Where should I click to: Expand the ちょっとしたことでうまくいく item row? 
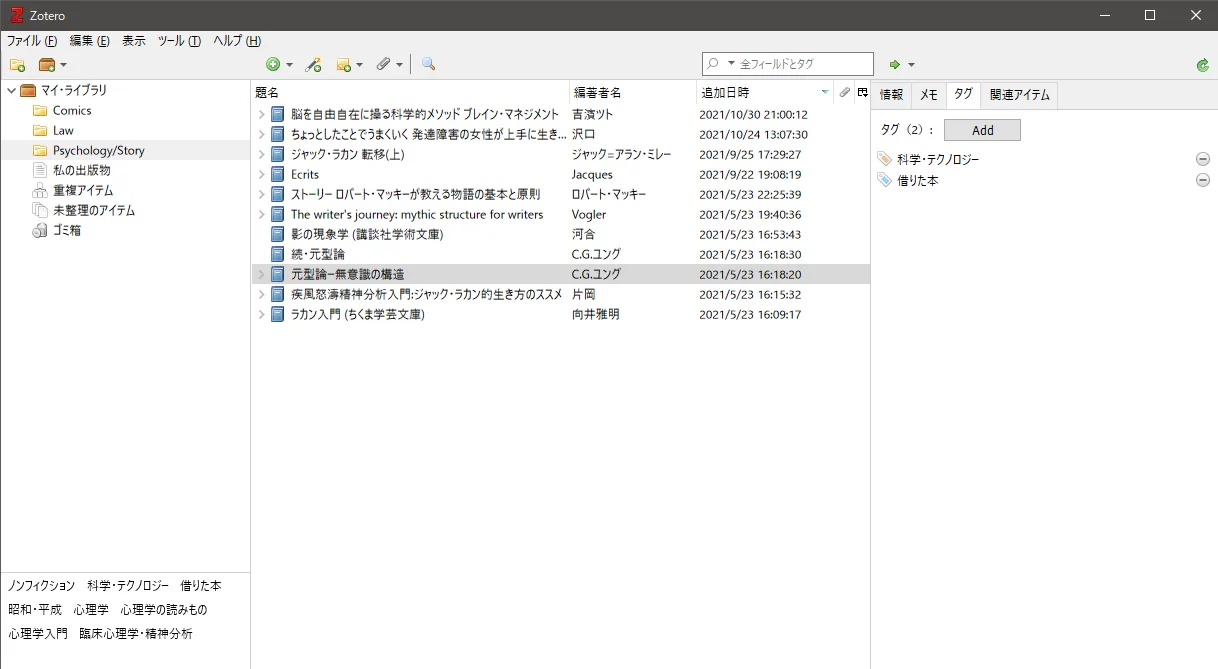[x=261, y=134]
